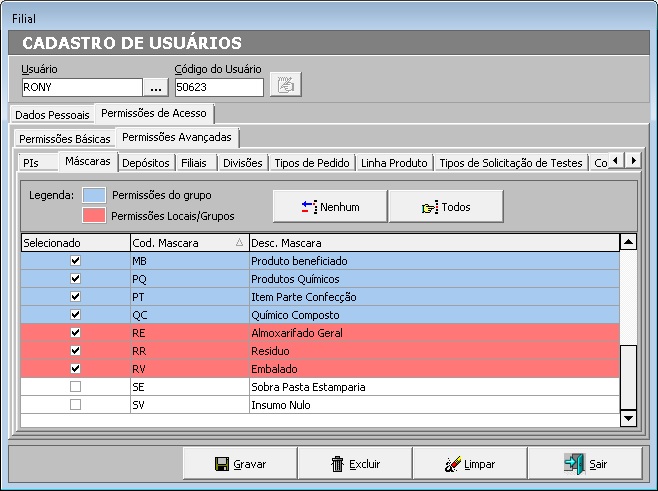Enable the SE Sobra Pasta Estamparia checkbox

point(75,387)
